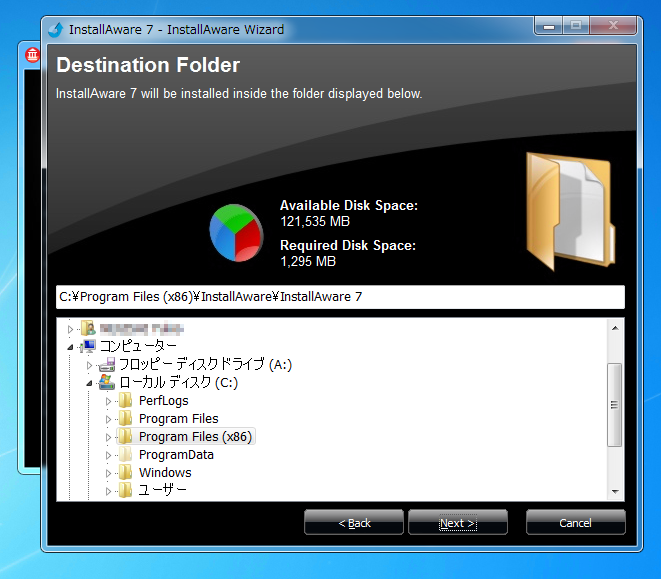The image size is (661, 579).
Task: Expand the ユーザー folder node
Action: pos(108,491)
